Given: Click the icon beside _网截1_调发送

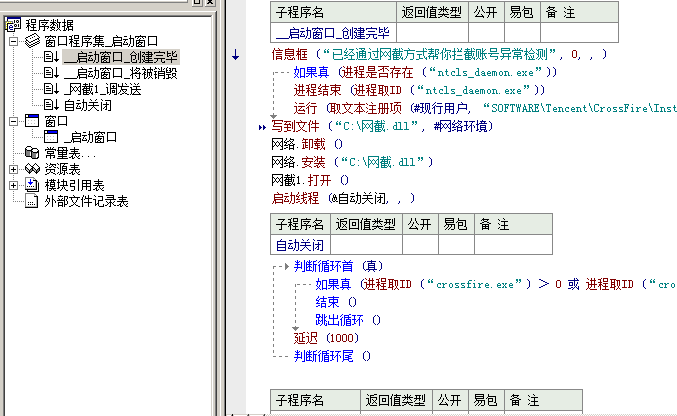Looking at the screenshot, I should tap(51, 89).
